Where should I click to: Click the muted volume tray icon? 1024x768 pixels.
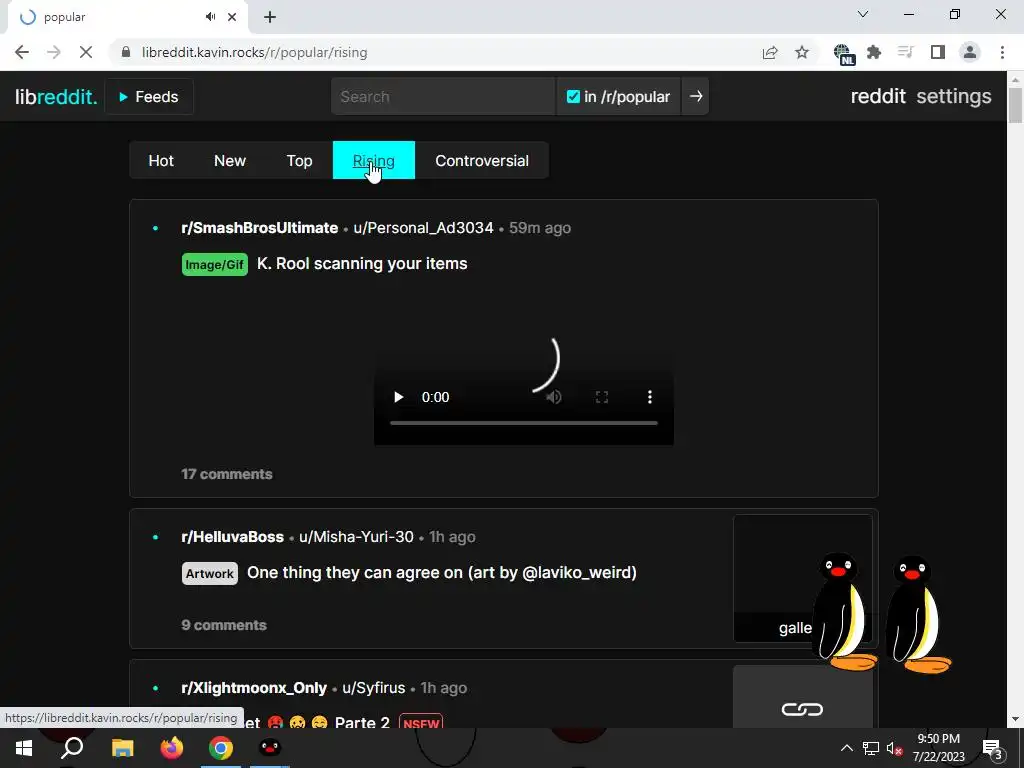click(894, 748)
